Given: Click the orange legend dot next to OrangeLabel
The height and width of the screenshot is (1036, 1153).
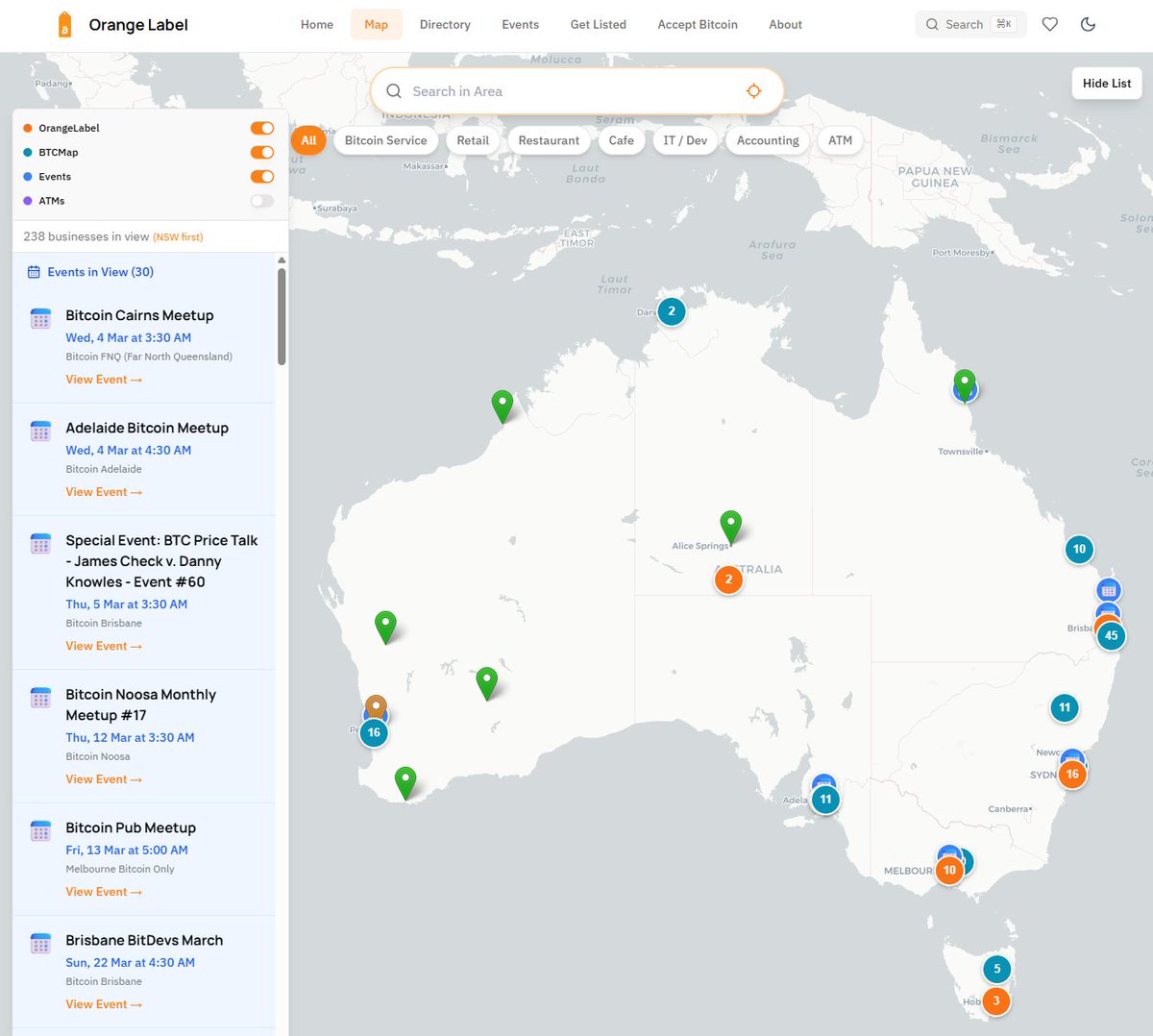Looking at the screenshot, I should point(26,127).
